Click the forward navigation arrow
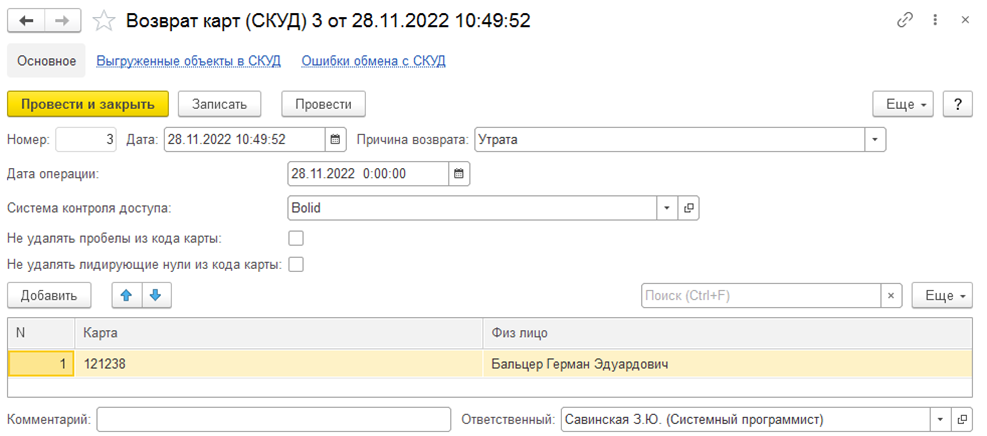The image size is (987, 436). click(63, 20)
